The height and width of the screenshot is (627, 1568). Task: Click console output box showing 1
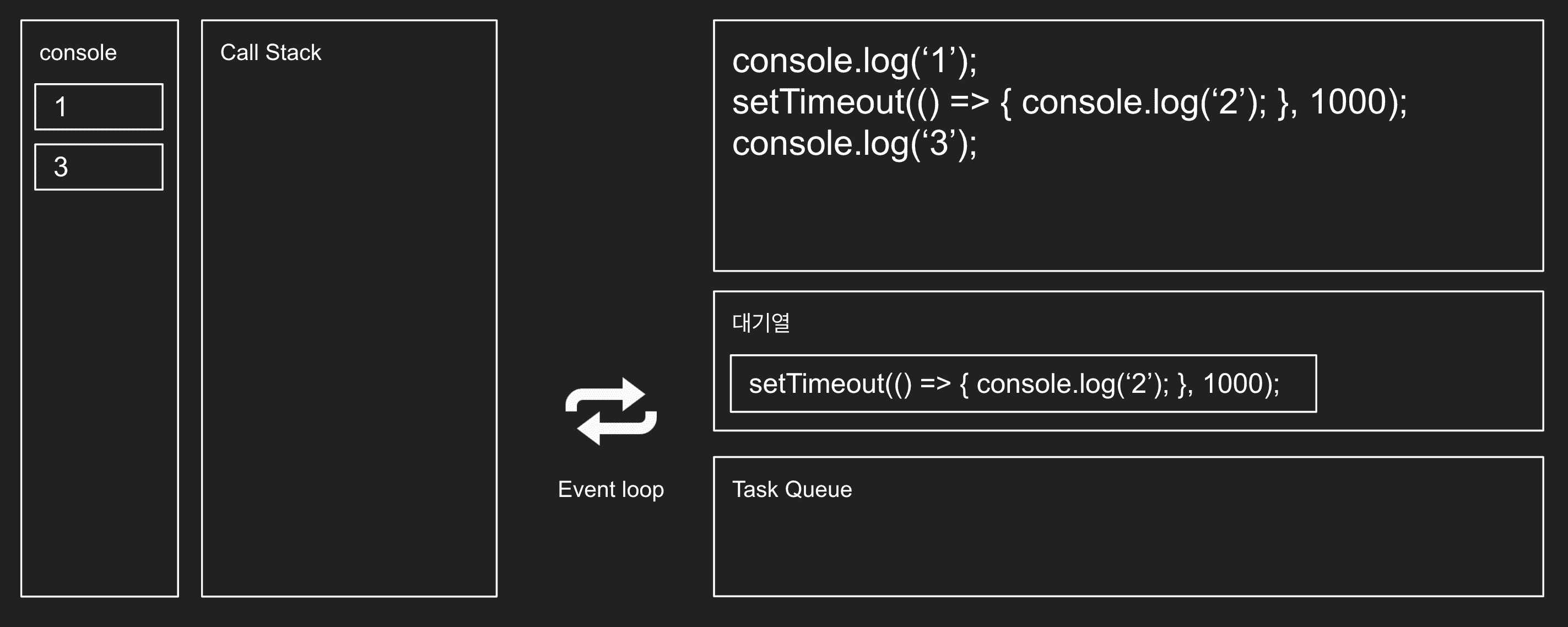click(x=99, y=107)
